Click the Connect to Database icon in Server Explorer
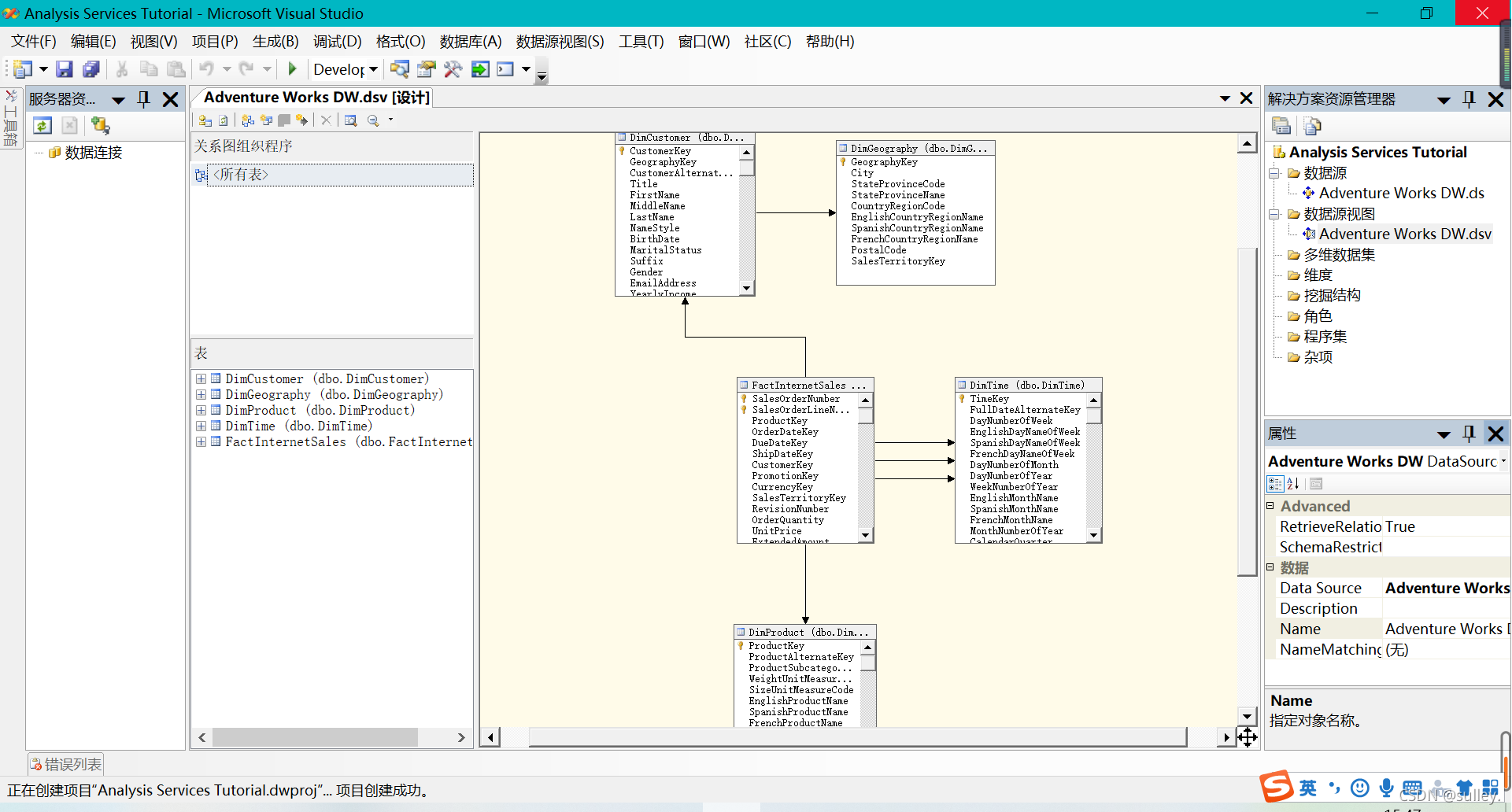1512x812 pixels. pos(100,125)
